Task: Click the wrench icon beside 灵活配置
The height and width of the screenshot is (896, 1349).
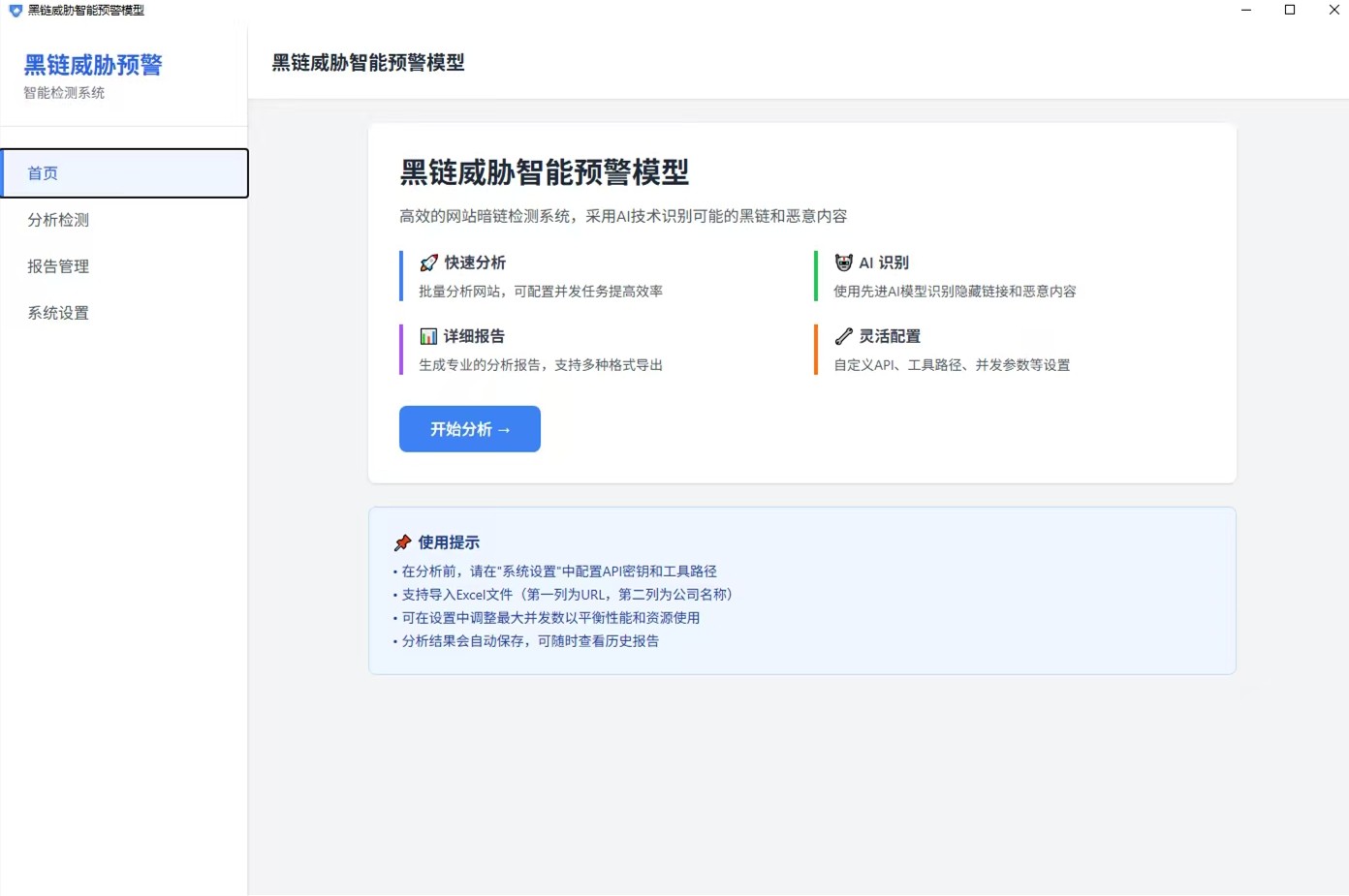Action: coord(843,336)
